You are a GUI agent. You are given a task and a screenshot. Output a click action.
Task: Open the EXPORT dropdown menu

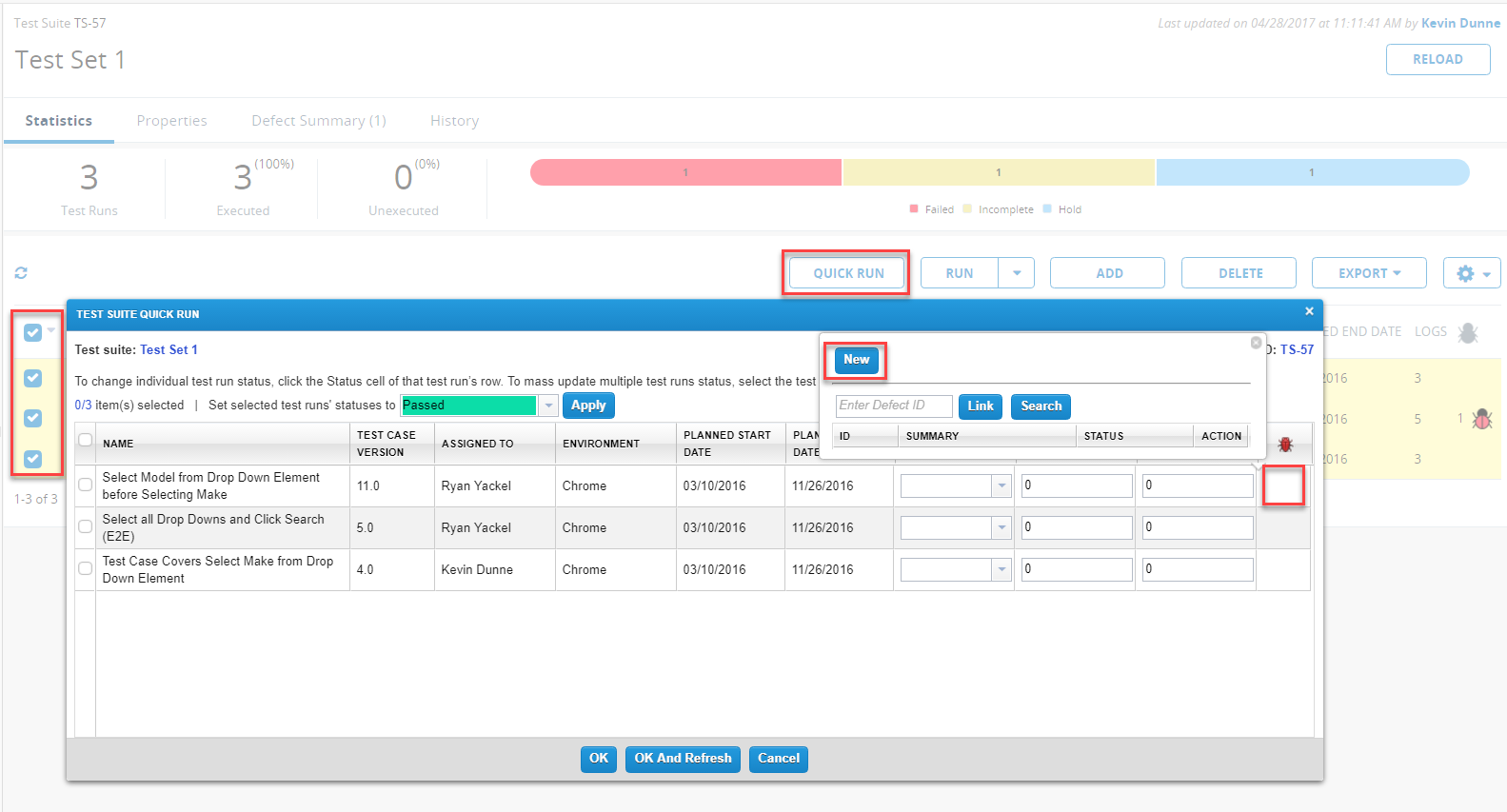tap(1368, 273)
